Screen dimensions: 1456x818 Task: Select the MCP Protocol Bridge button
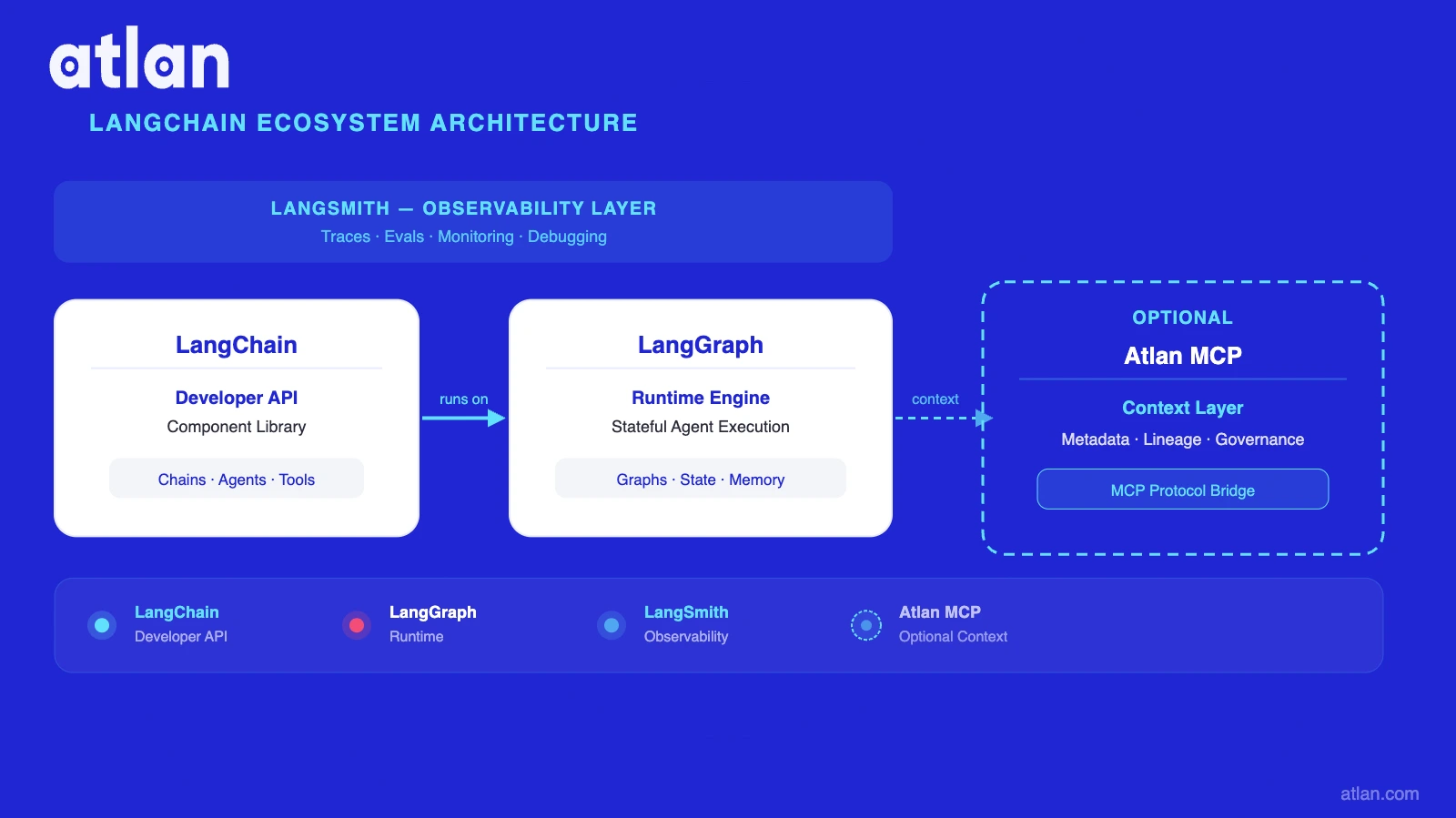pyautogui.click(x=1183, y=490)
